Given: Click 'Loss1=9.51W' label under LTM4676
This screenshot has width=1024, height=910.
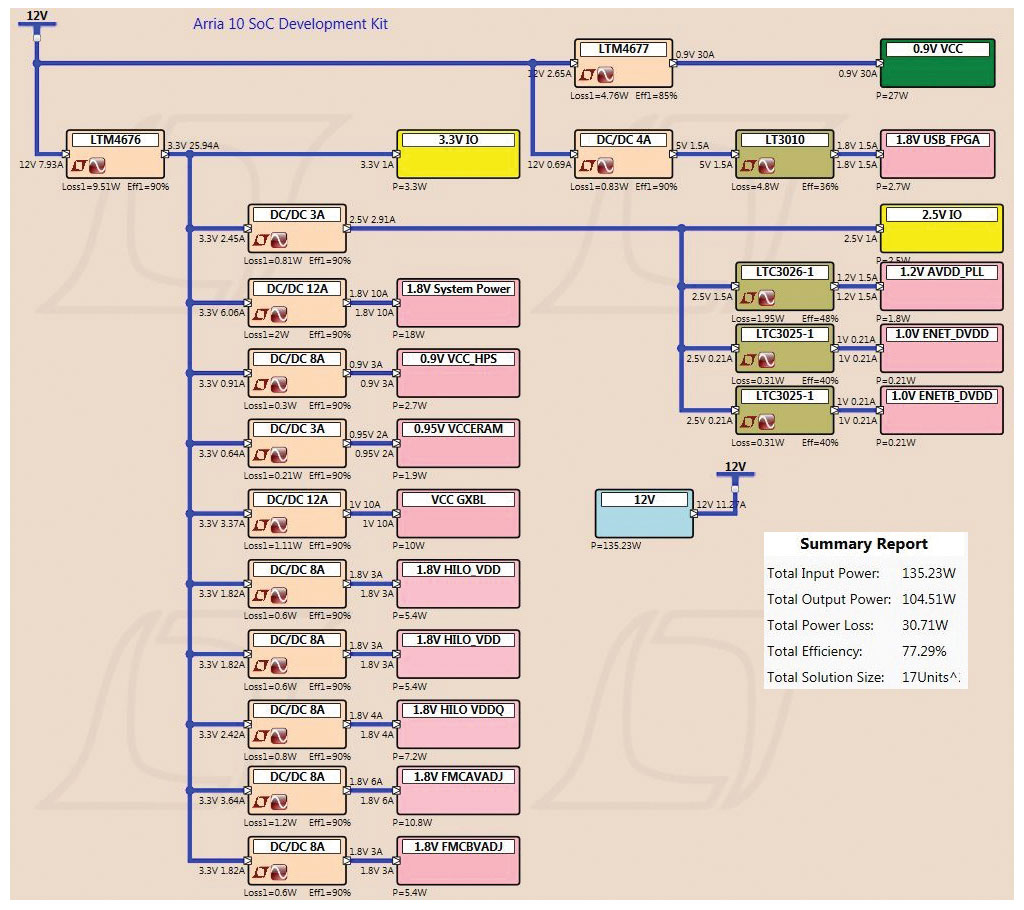Looking at the screenshot, I should click(x=91, y=187).
